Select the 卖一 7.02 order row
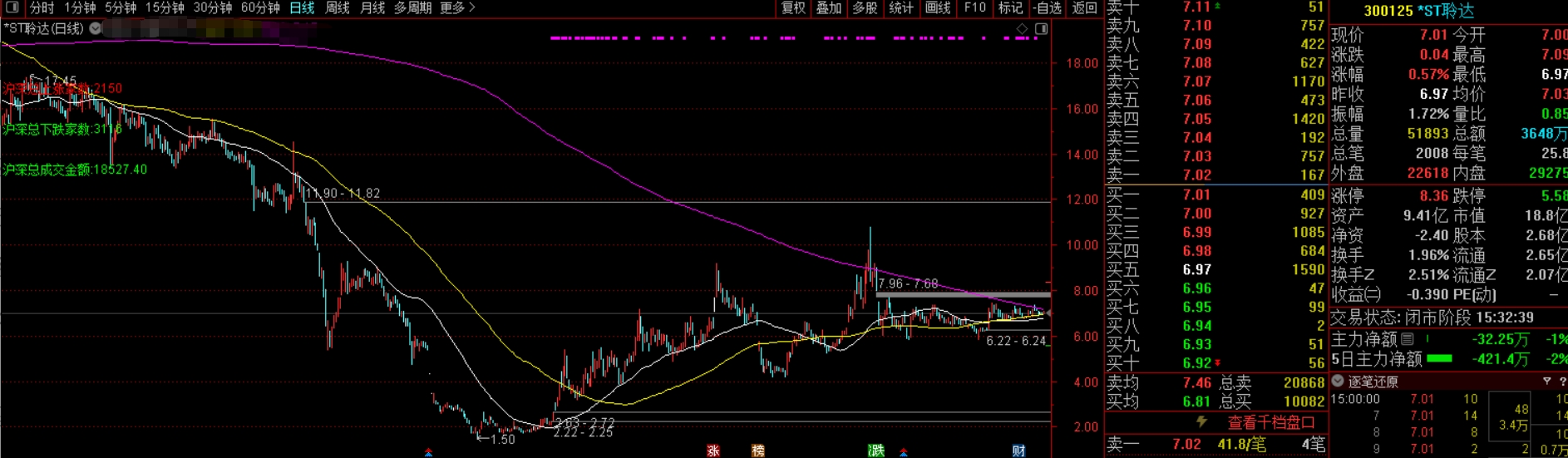The height and width of the screenshot is (458, 1568). click(x=1215, y=175)
